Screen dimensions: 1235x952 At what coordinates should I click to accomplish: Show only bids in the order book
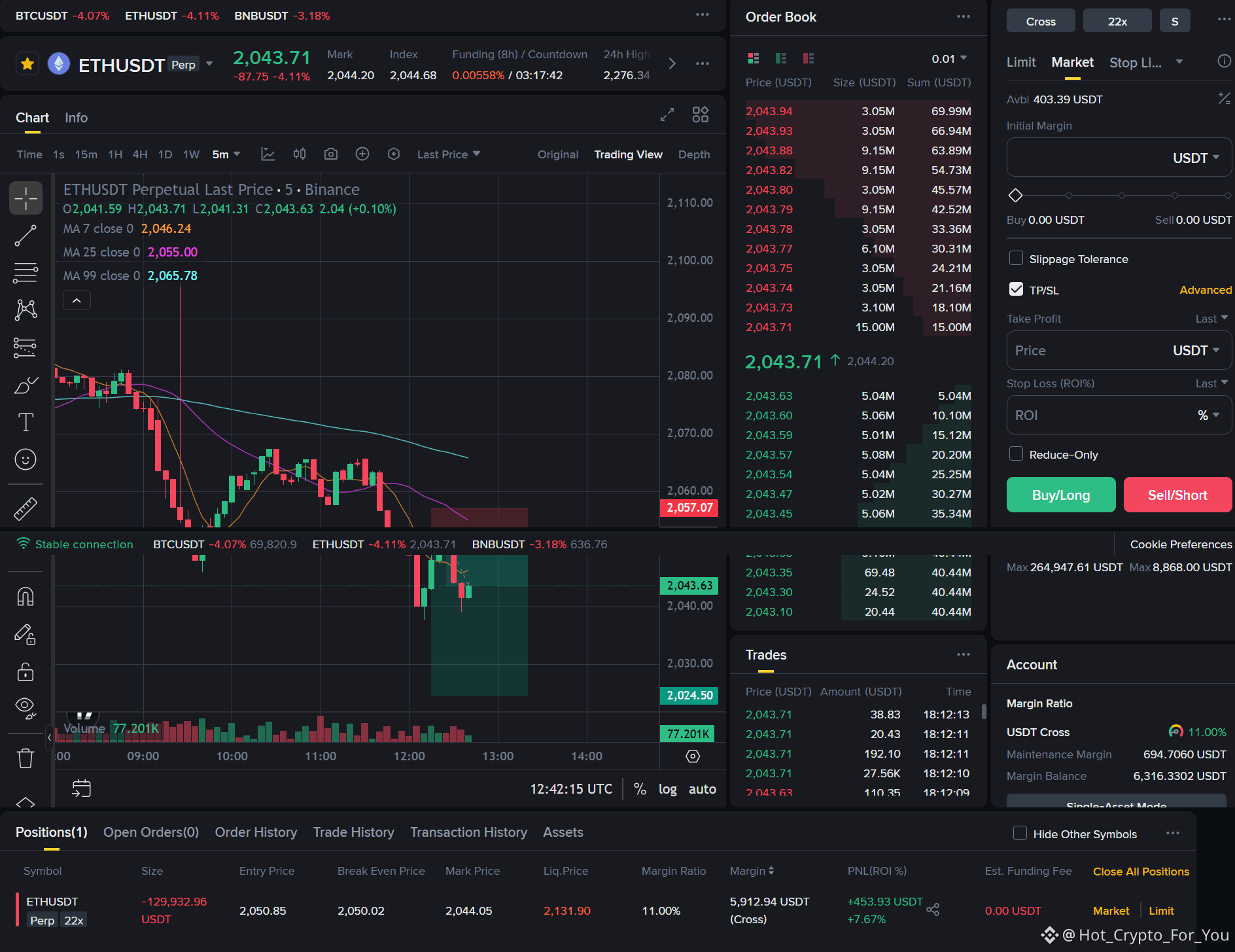(x=781, y=58)
